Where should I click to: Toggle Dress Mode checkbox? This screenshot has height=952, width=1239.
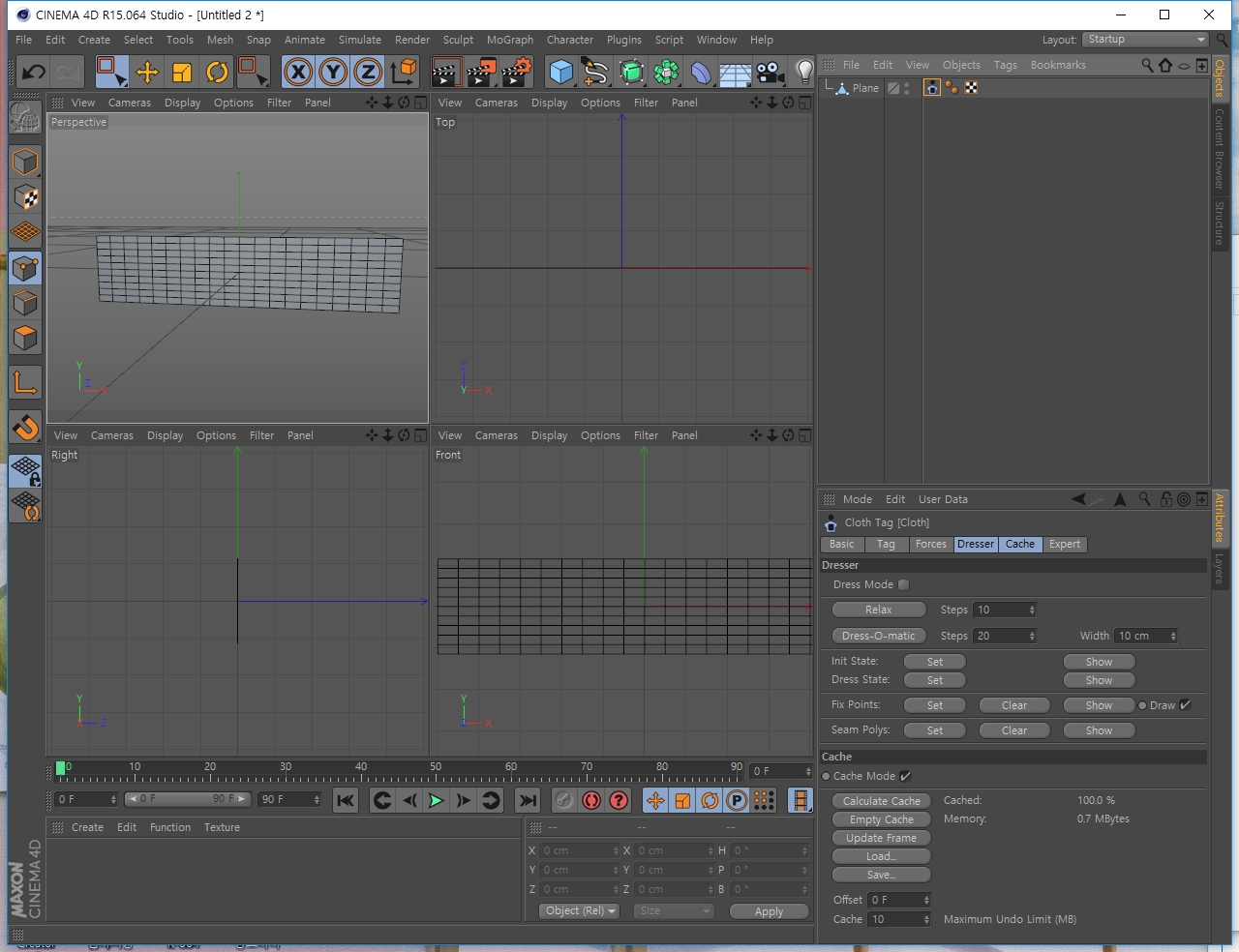click(x=904, y=584)
